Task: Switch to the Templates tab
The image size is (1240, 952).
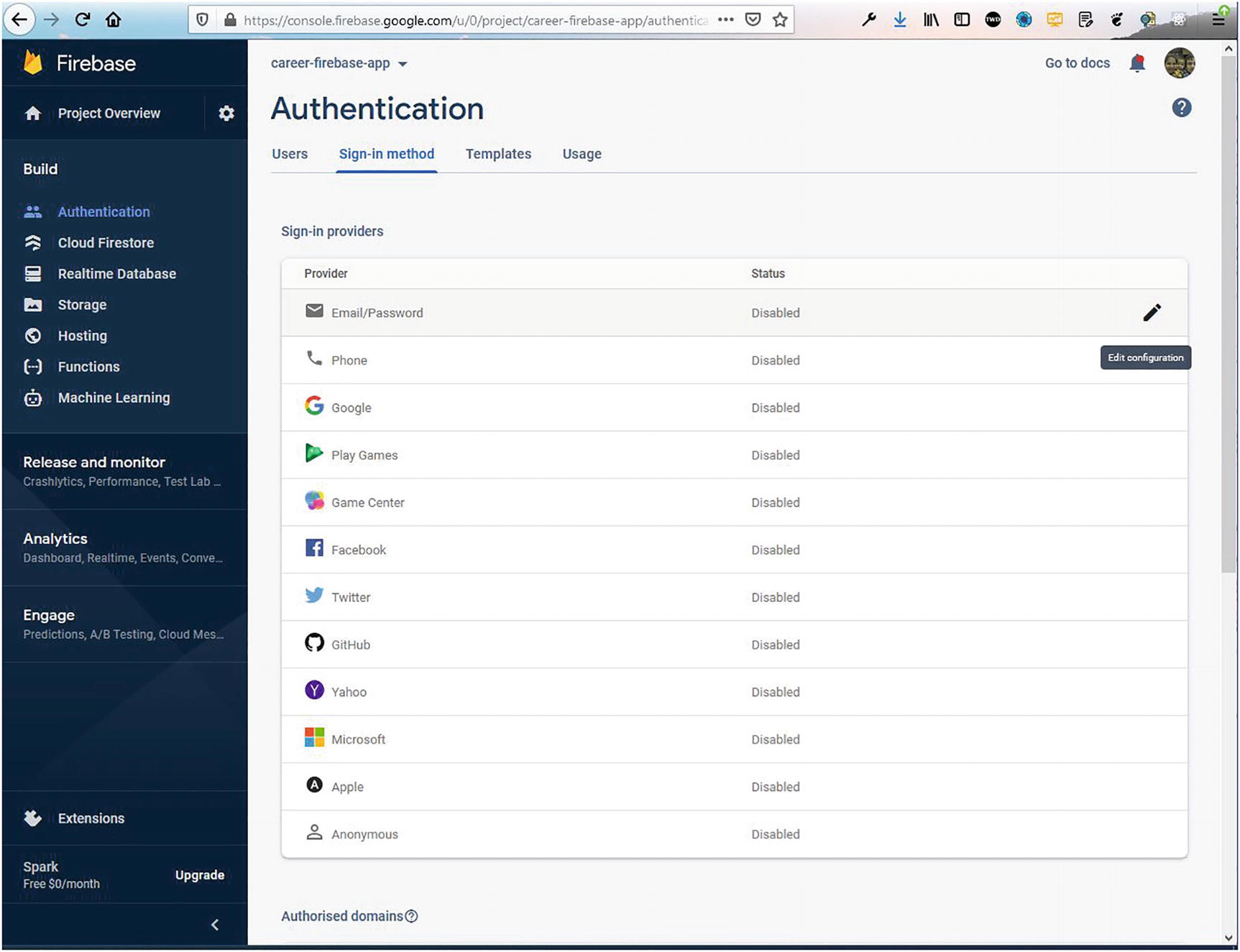Action: pyautogui.click(x=498, y=154)
